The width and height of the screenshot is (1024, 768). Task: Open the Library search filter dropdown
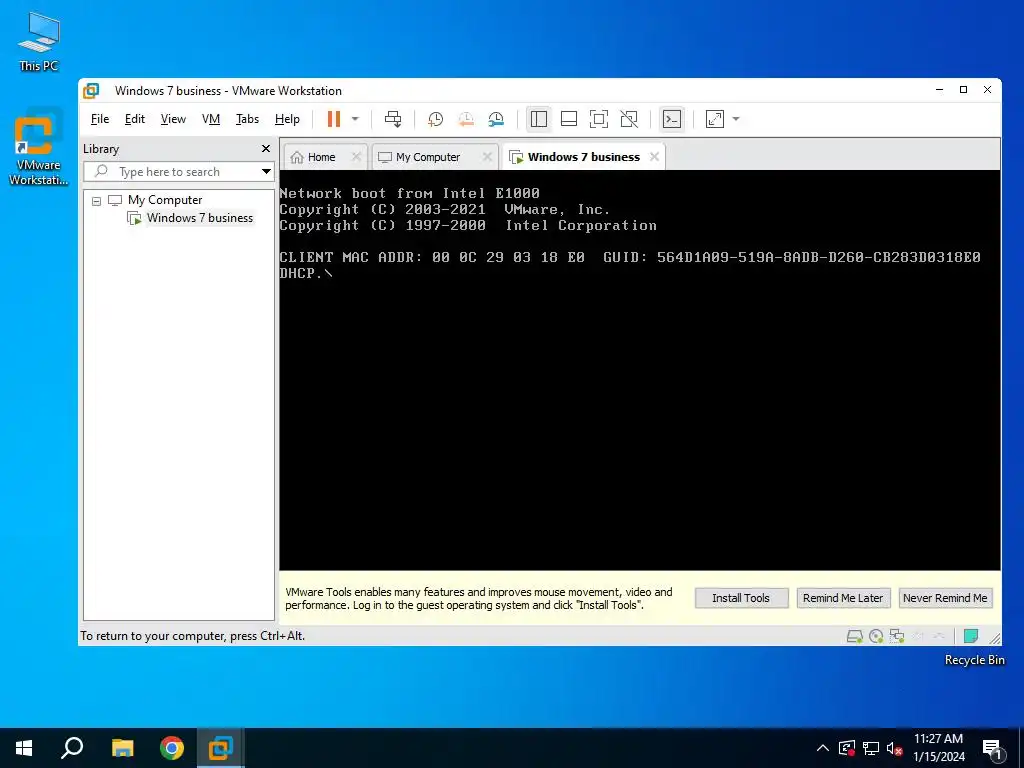pos(266,172)
